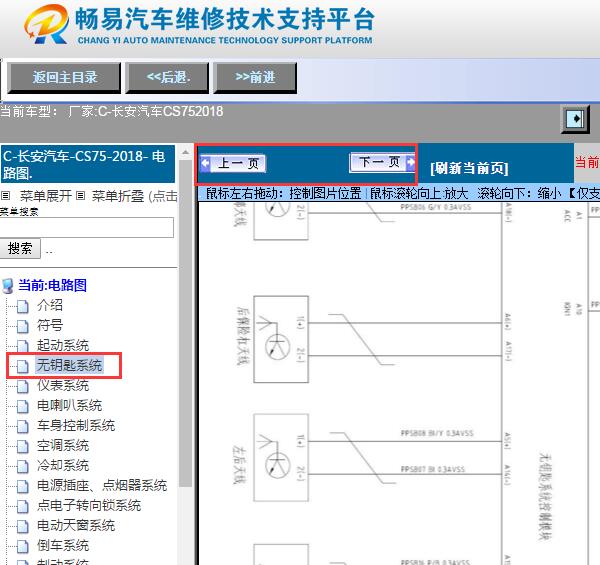Image resolution: width=600 pixels, height=565 pixels.
Task: Click the 后保险杠天线 antenna component in diagram
Action: tap(281, 339)
